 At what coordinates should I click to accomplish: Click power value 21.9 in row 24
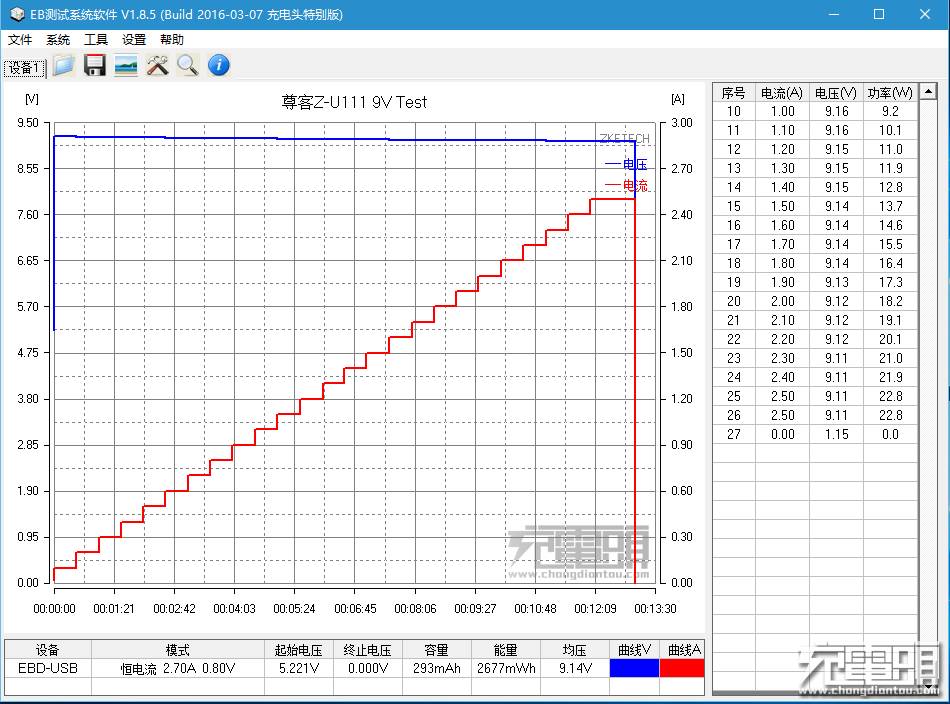click(x=891, y=377)
